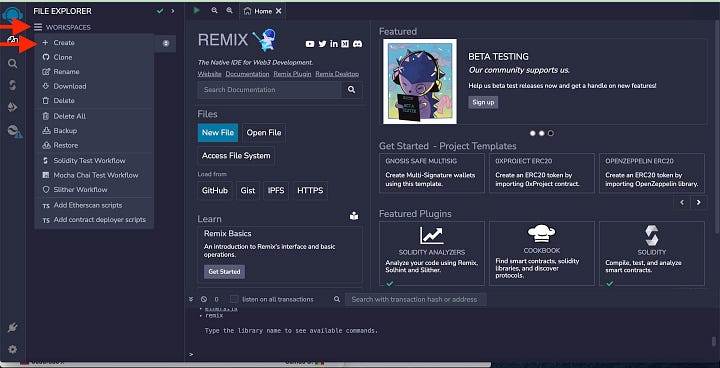Open the Settings gear in sidebar
This screenshot has width=720, height=368.
(x=12, y=350)
